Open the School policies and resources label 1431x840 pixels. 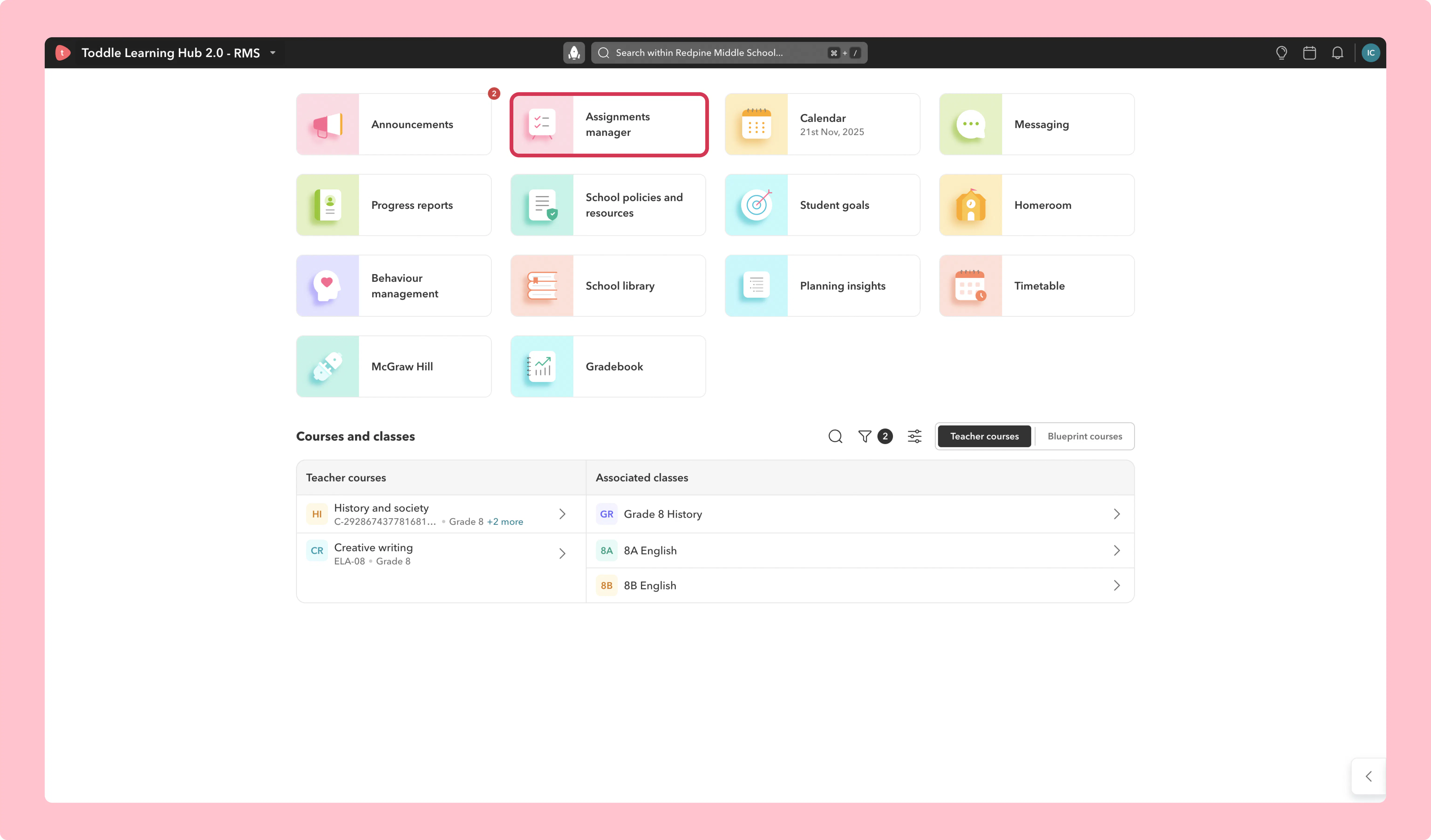pos(634,205)
